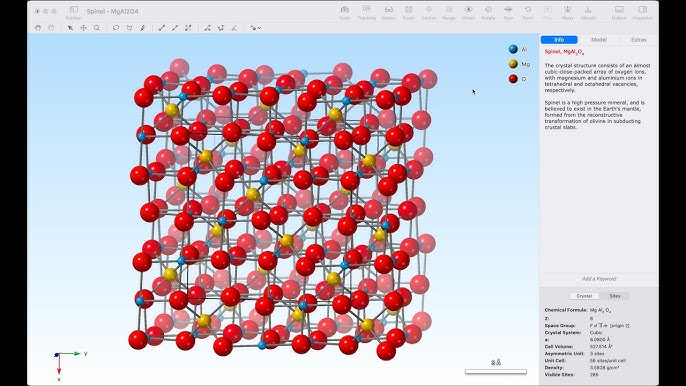This screenshot has height=386, width=686.
Task: Click the red O legend swatch
Action: click(513, 79)
